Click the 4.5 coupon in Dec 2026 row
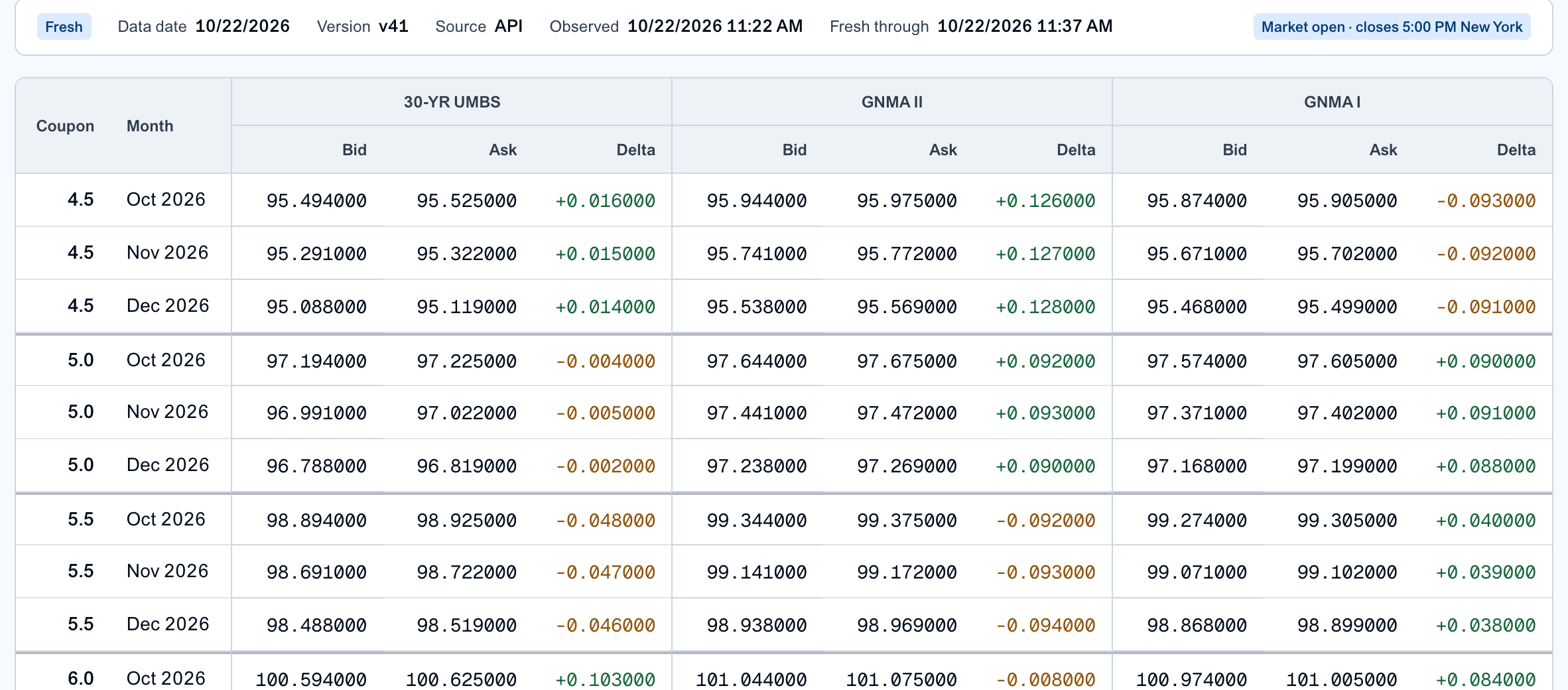 pos(80,305)
